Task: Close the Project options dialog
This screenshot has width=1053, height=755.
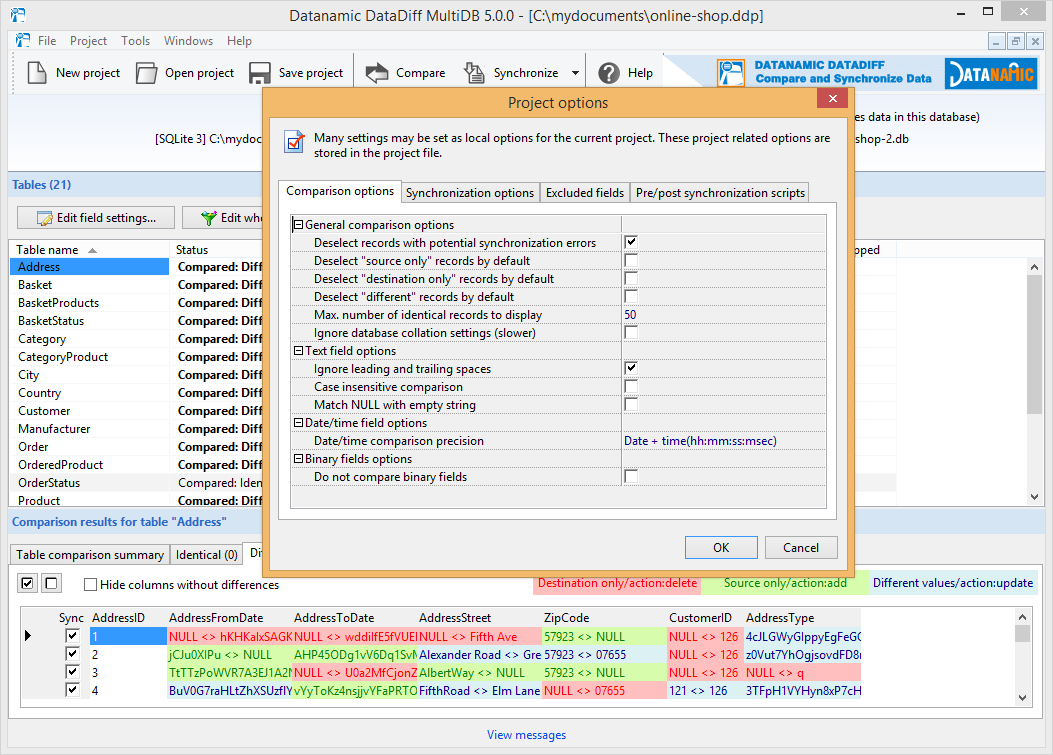Action: 833,99
